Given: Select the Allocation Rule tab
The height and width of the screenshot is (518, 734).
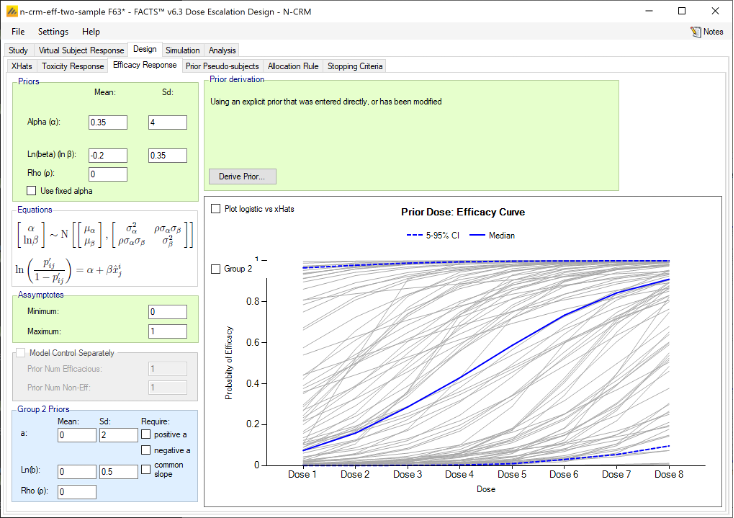Looking at the screenshot, I should point(293,66).
